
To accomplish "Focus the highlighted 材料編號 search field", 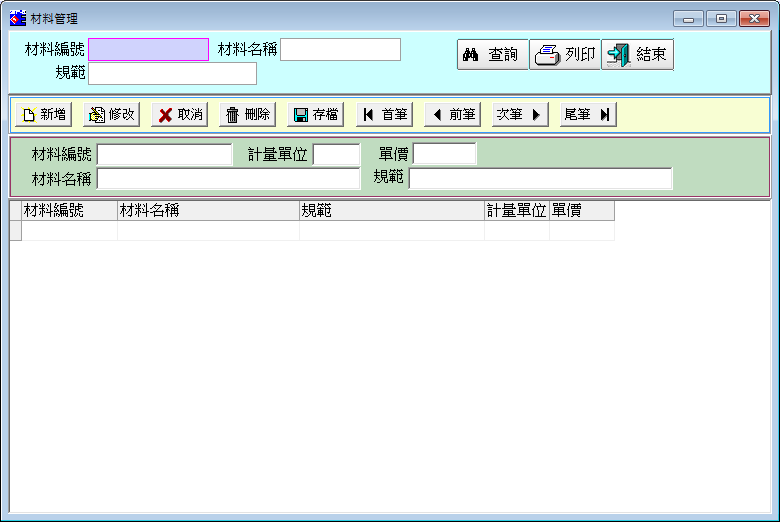I will point(148,49).
